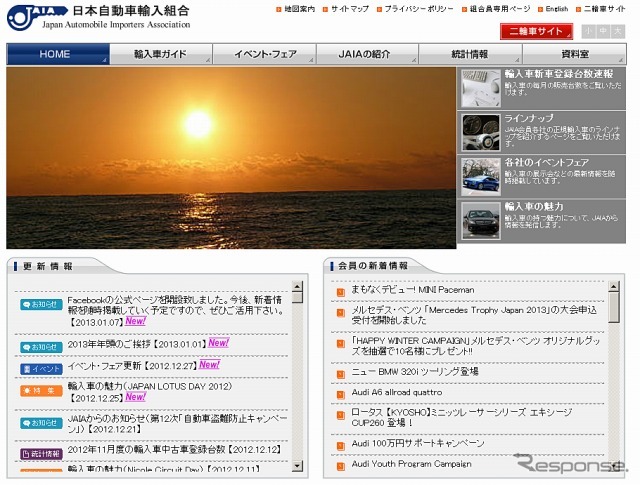
Task: Open the プライバシーポリシー link
Action: click(x=419, y=9)
